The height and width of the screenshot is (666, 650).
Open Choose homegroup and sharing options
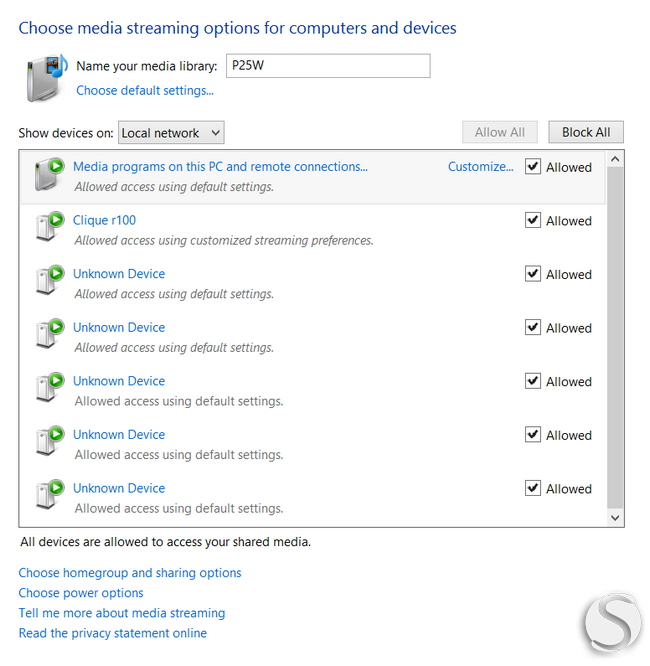pos(130,573)
